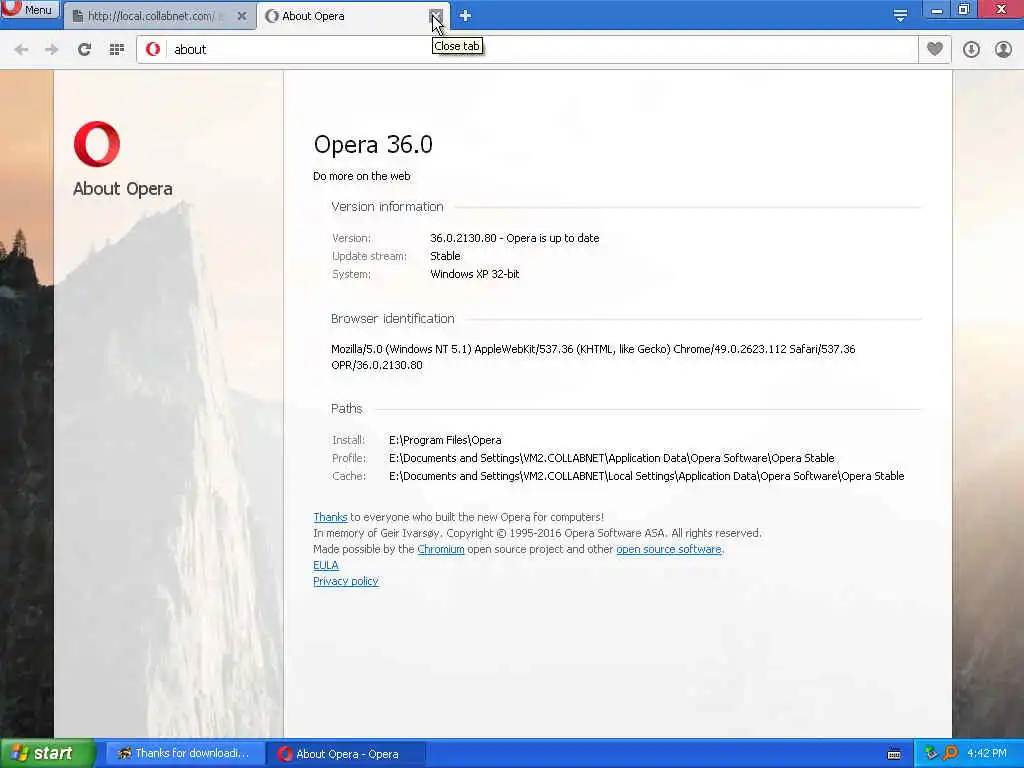Close the local.collabnet.com tab

(242, 16)
